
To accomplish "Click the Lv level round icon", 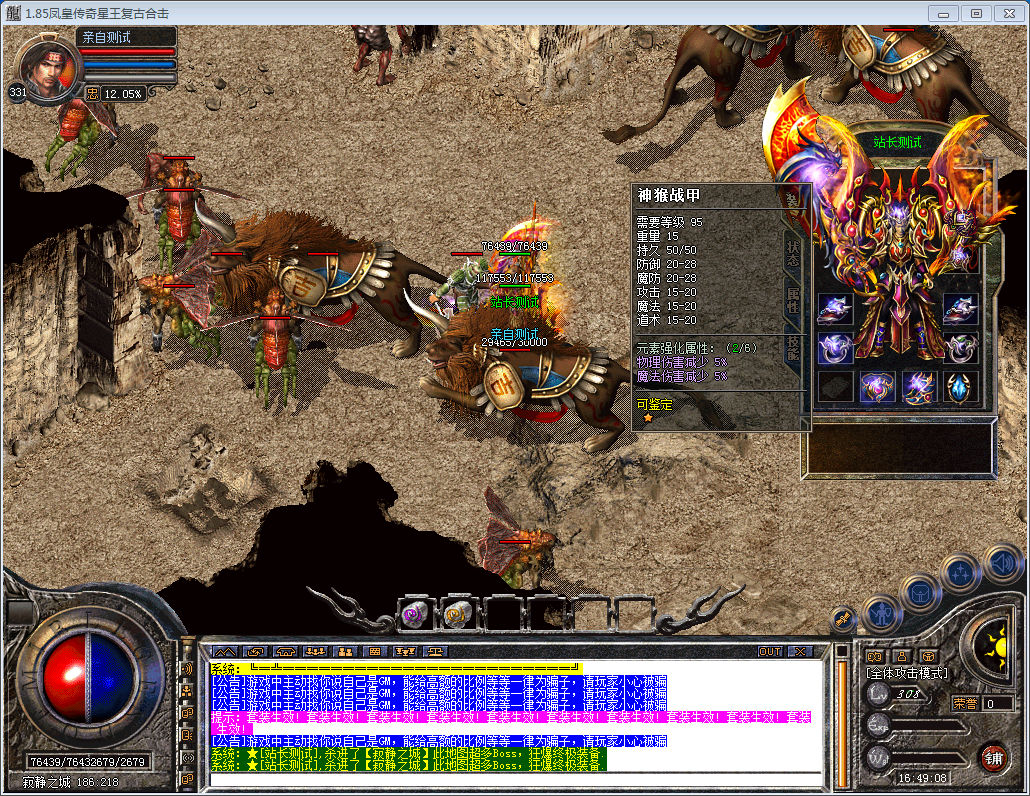I will tap(878, 693).
